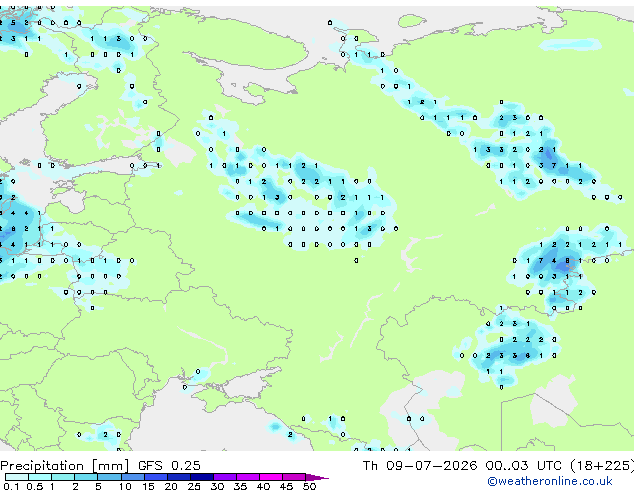Click the 45–50 mm legend swatch
This screenshot has width=634, height=490.
tap(294, 477)
